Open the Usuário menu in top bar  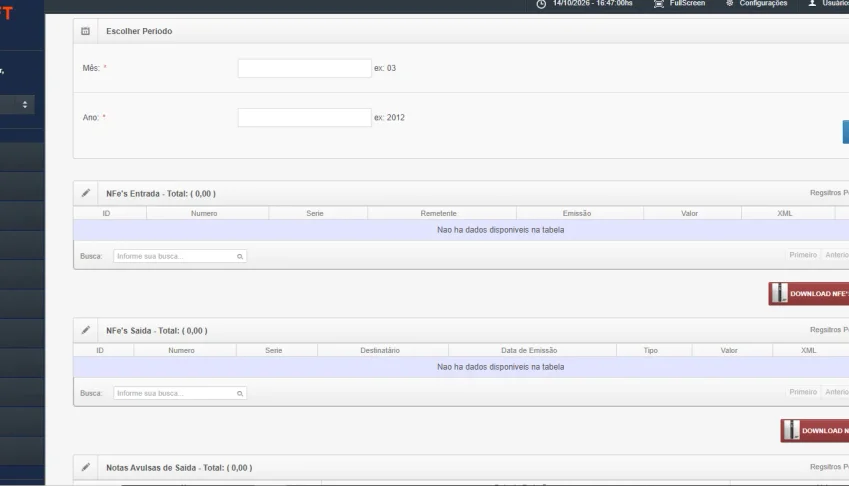(x=828, y=3)
